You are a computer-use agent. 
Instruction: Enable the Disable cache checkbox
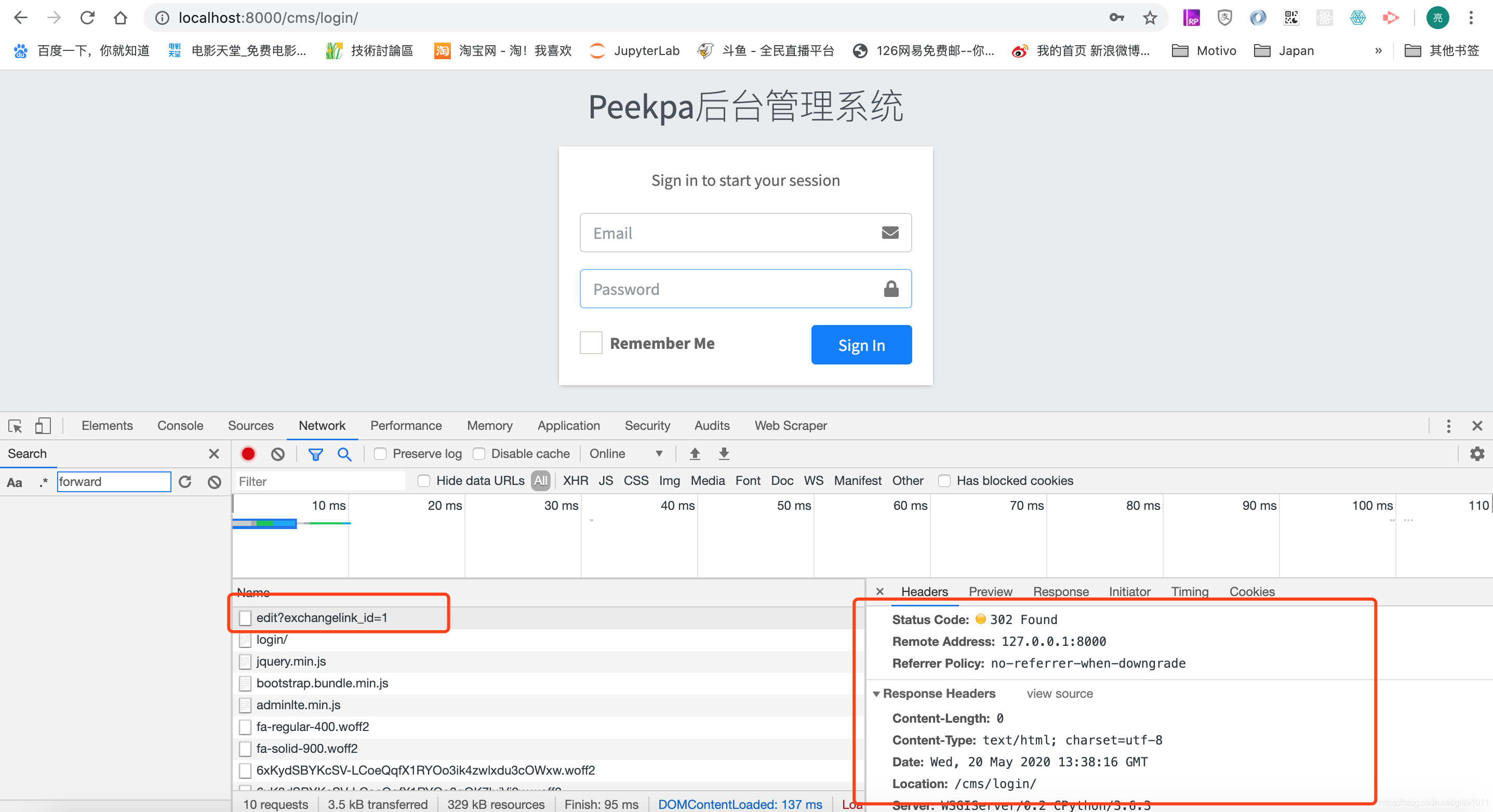(479, 453)
